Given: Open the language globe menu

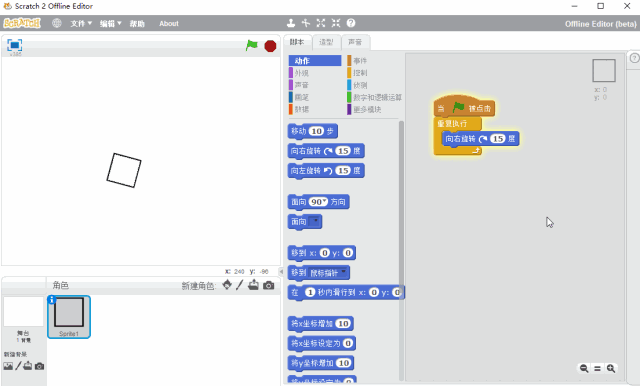Looking at the screenshot, I should pos(57,23).
